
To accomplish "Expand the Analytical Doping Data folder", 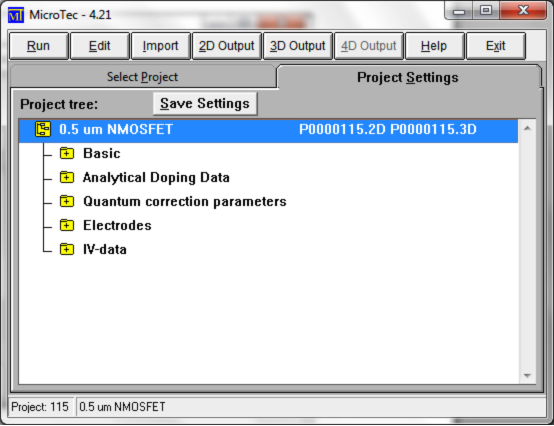I will coord(67,177).
